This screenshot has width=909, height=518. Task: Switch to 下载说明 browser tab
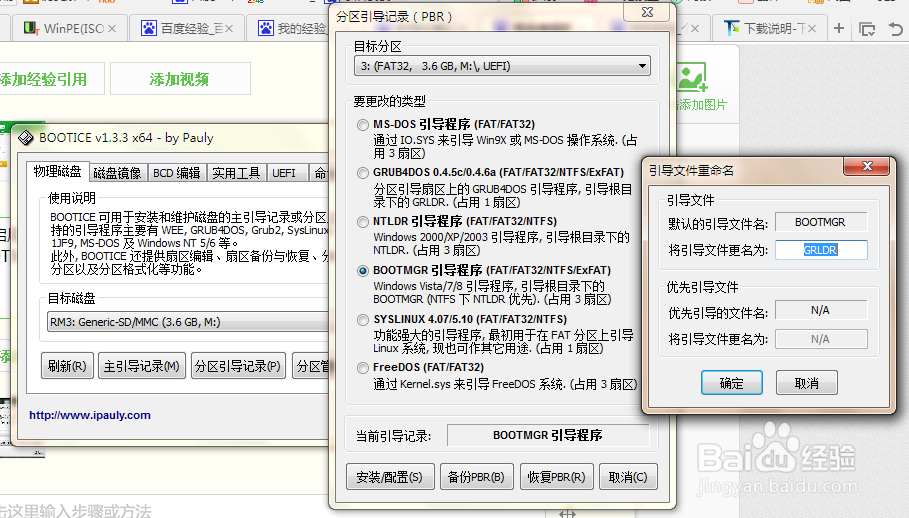769,28
